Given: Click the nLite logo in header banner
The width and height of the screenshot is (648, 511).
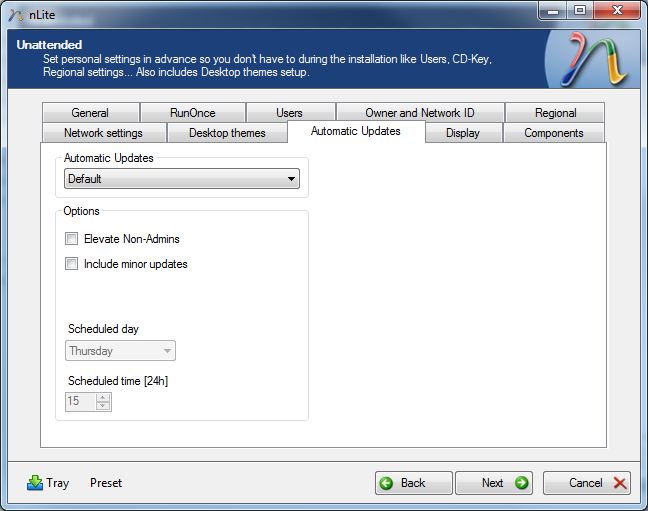Looking at the screenshot, I should click(594, 60).
